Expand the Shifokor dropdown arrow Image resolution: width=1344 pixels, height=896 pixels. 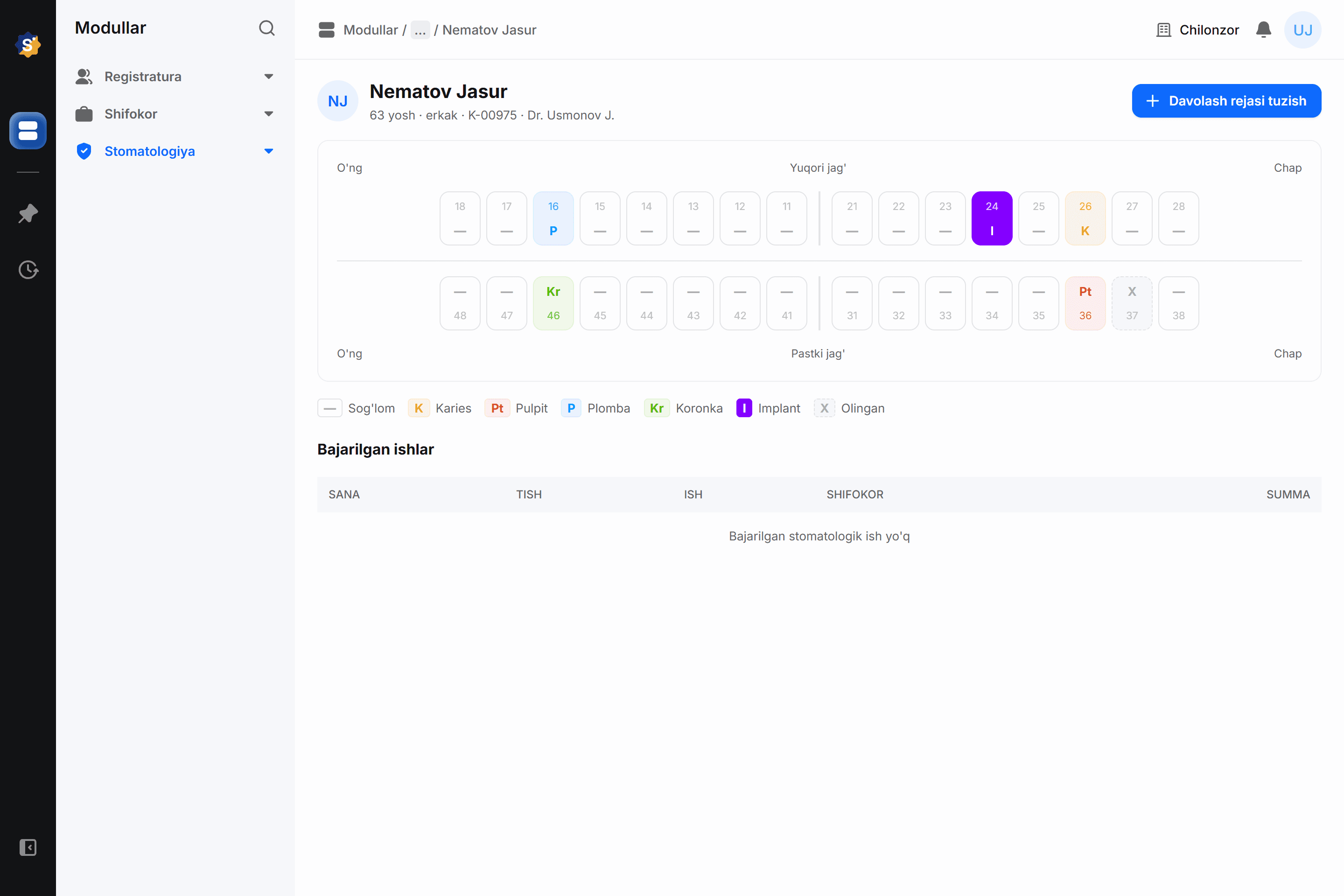point(269,114)
